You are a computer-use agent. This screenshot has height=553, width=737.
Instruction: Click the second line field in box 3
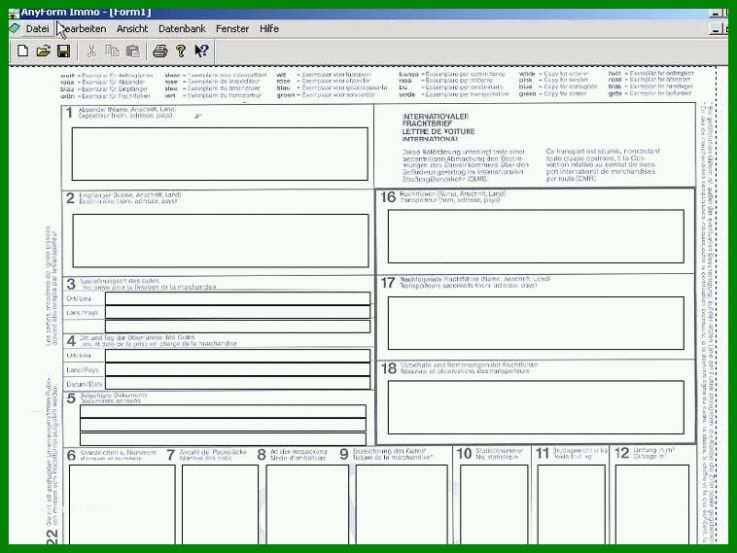(x=238, y=312)
